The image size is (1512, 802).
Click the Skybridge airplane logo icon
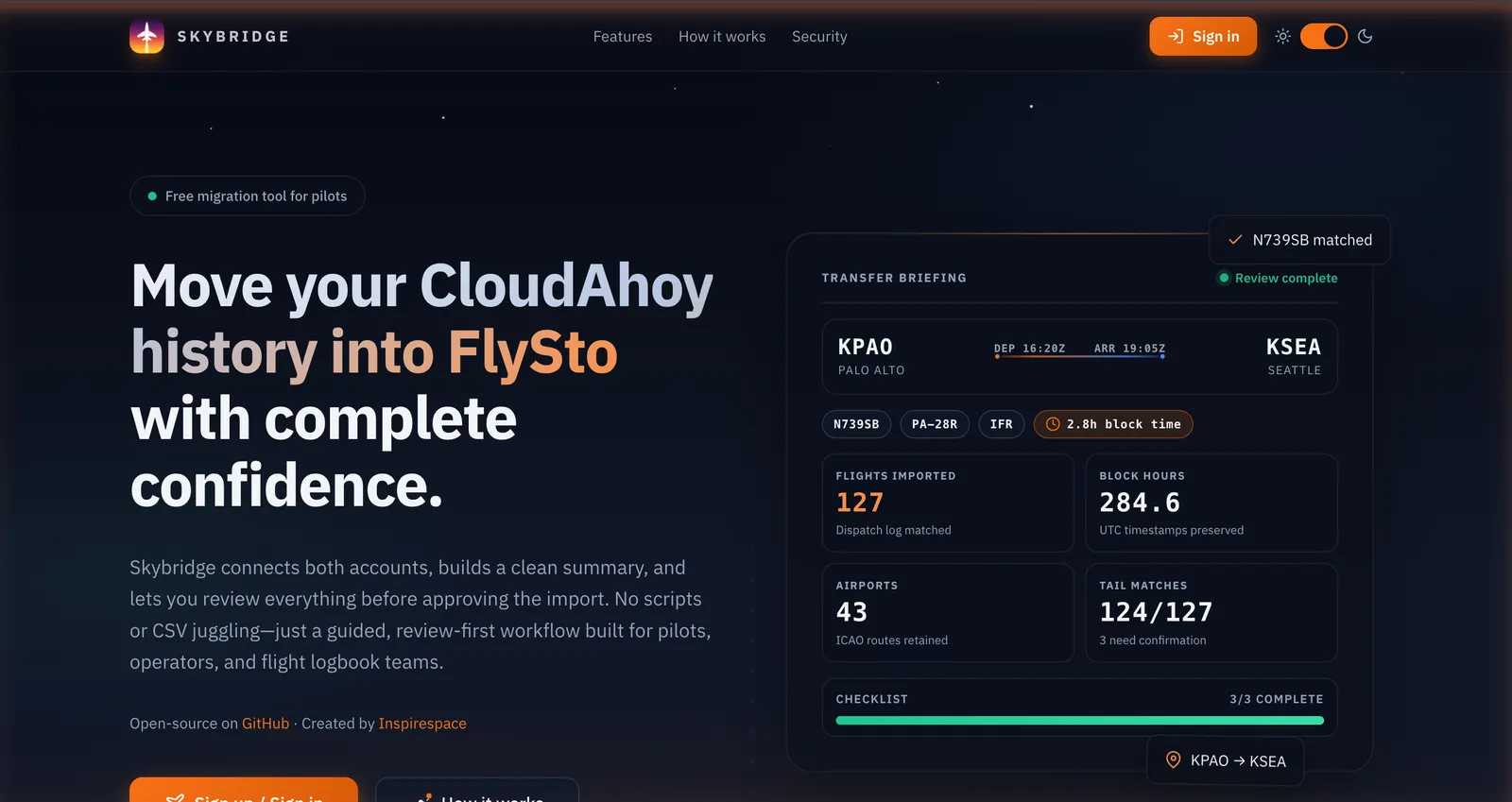146,36
